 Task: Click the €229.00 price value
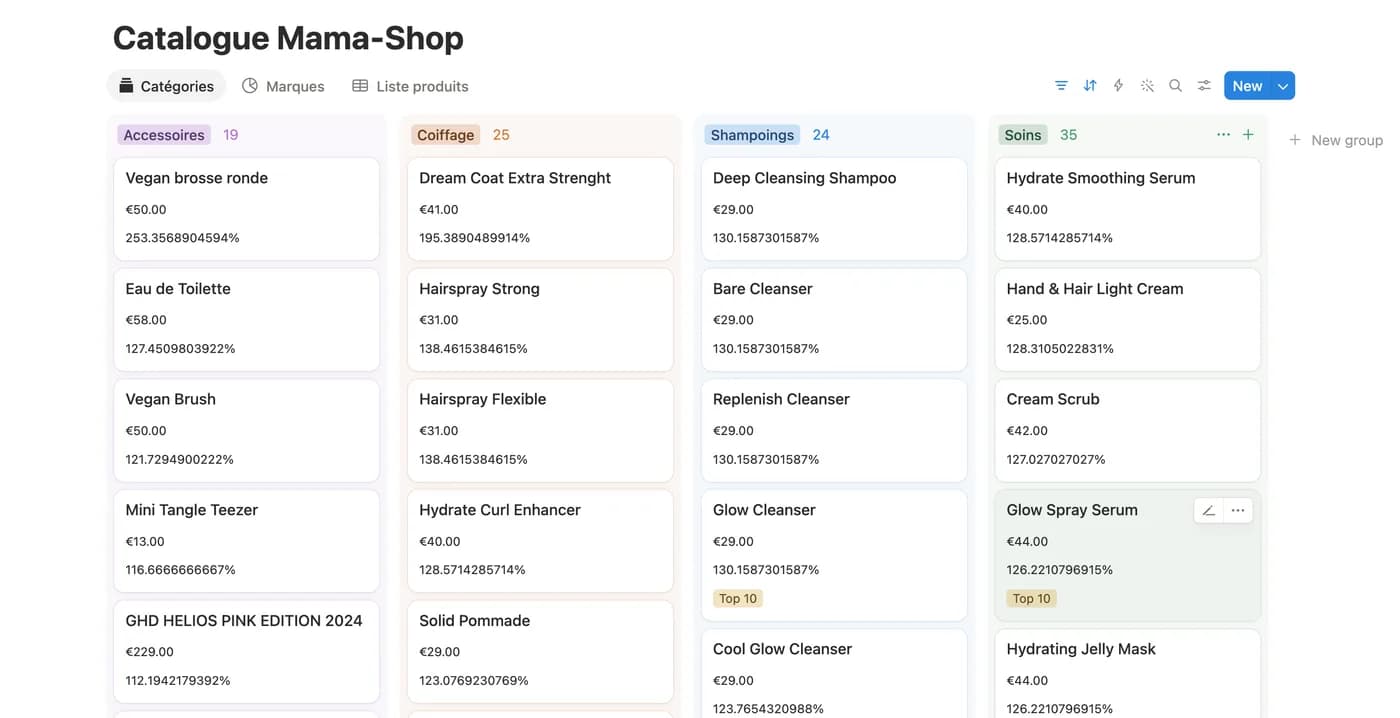[x=150, y=652]
